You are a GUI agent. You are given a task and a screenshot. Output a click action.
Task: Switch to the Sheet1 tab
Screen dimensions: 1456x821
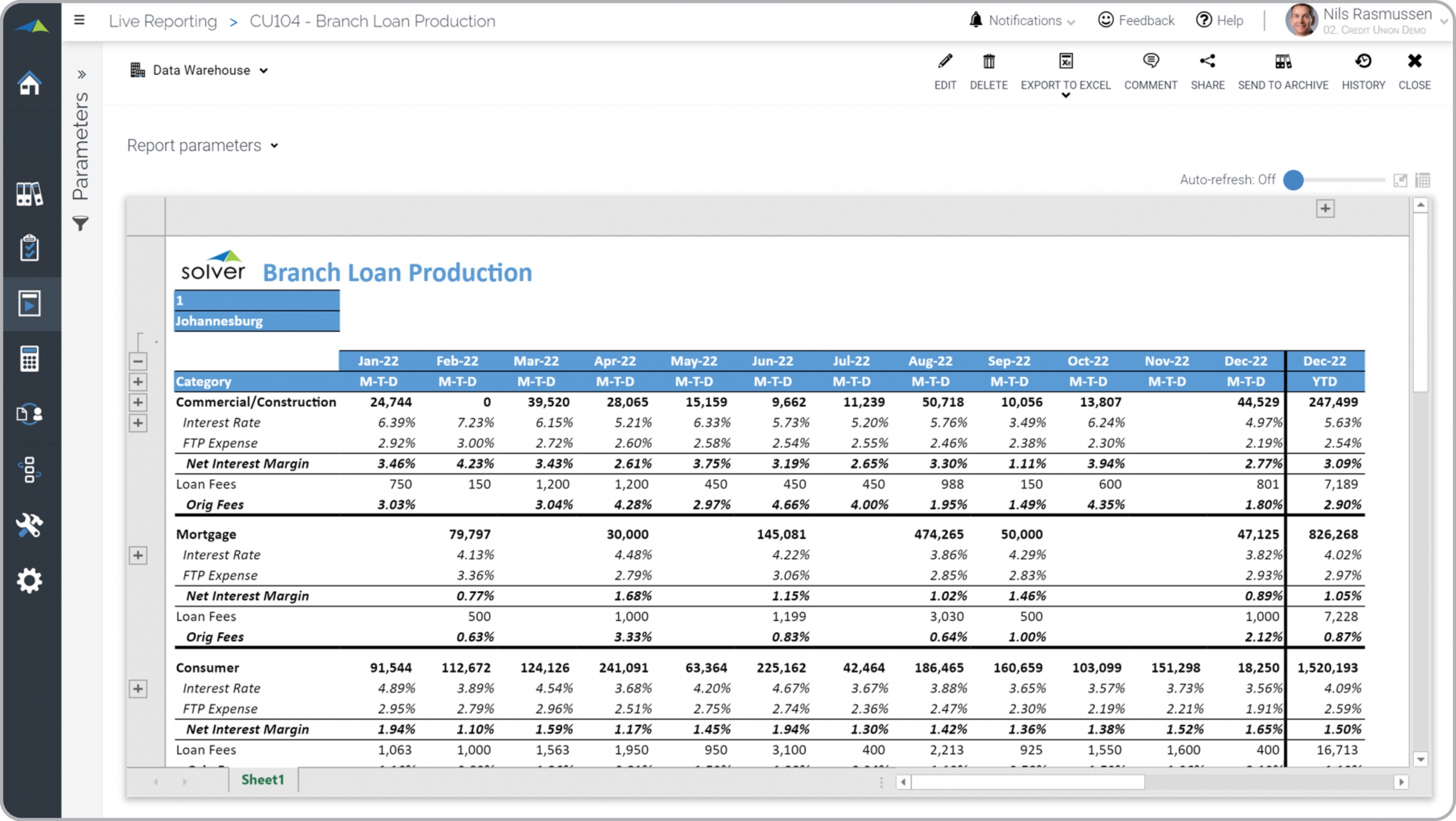[x=262, y=779]
